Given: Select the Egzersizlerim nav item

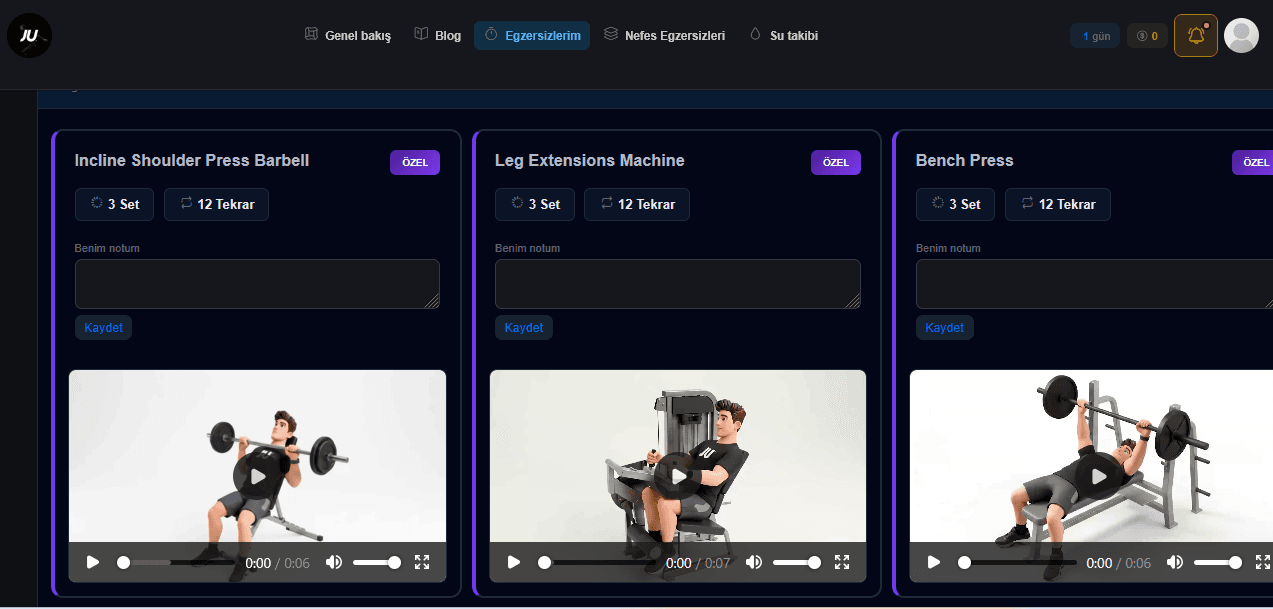Looking at the screenshot, I should pyautogui.click(x=532, y=36).
